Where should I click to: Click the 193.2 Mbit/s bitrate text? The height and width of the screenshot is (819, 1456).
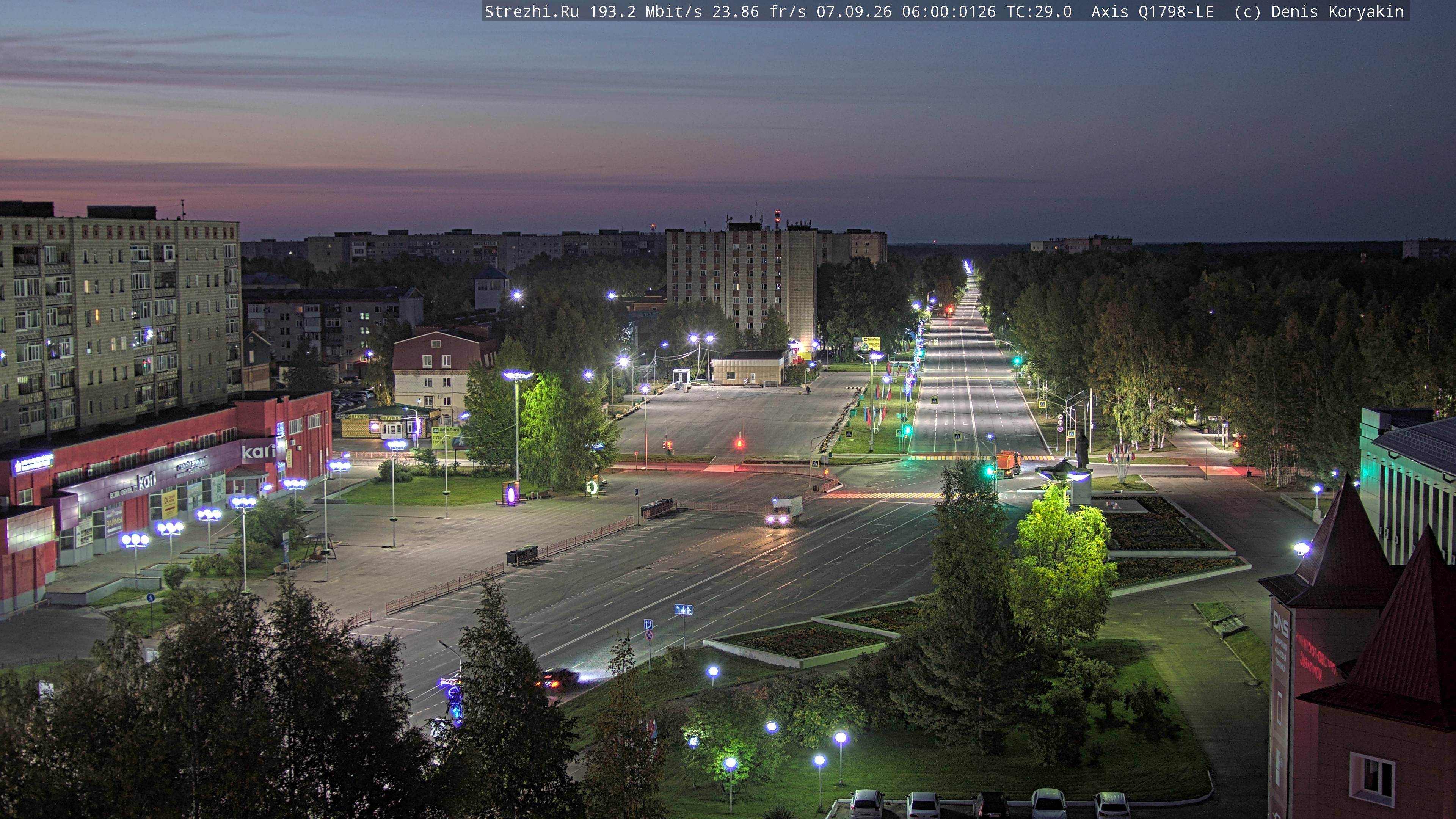645,11
